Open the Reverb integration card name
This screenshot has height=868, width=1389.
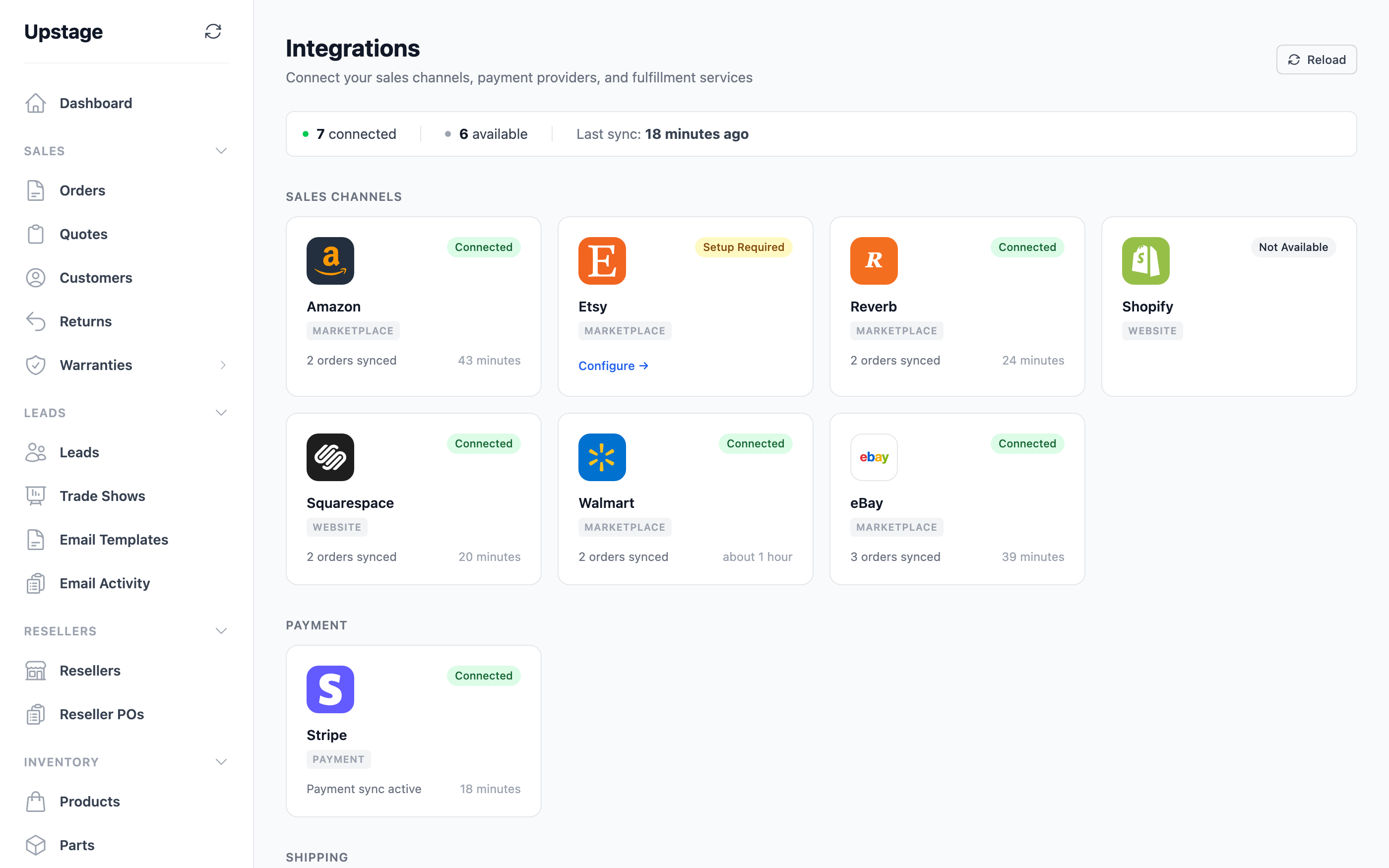(x=873, y=307)
